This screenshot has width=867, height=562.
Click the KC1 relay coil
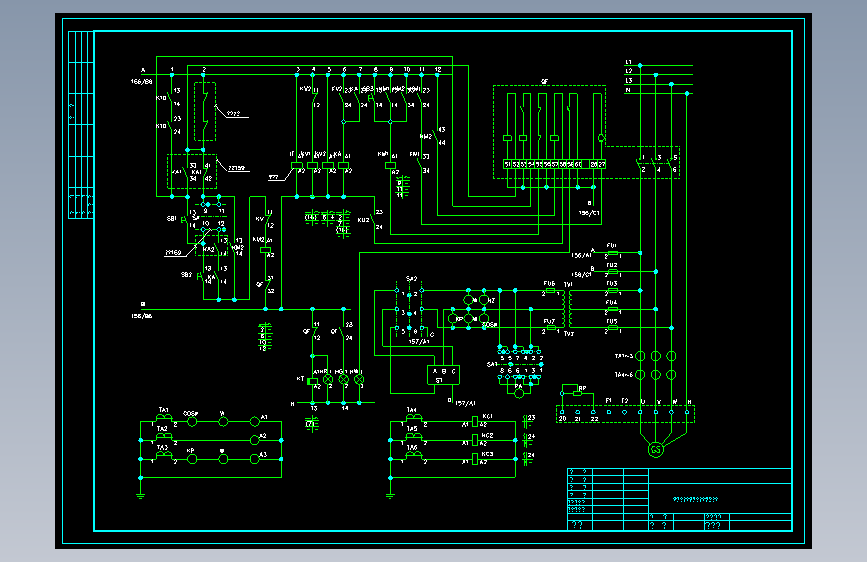coord(474,422)
